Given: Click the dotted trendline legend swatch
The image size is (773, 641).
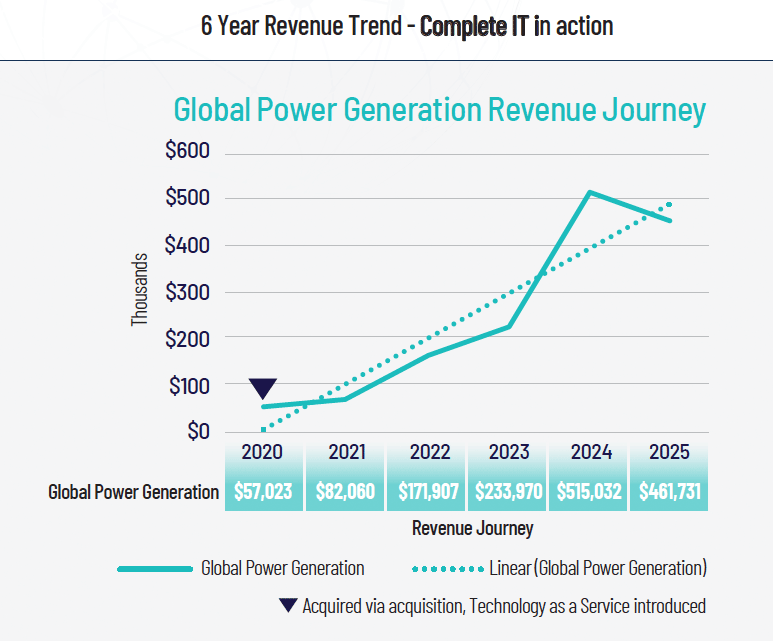Looking at the screenshot, I should pyautogui.click(x=446, y=569).
